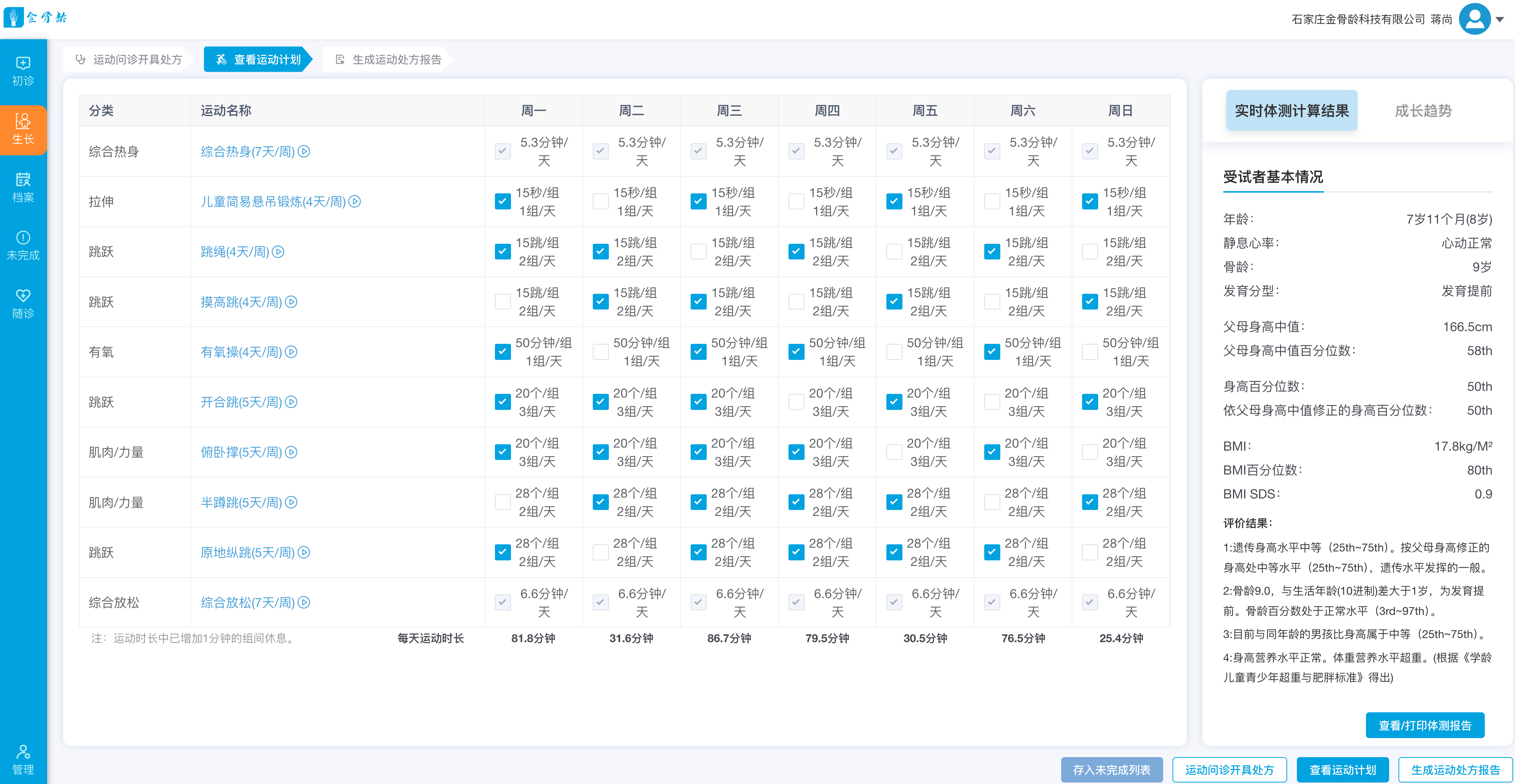Open 开合跳(5天/周) exercise link
The image size is (1515, 784).
click(241, 402)
